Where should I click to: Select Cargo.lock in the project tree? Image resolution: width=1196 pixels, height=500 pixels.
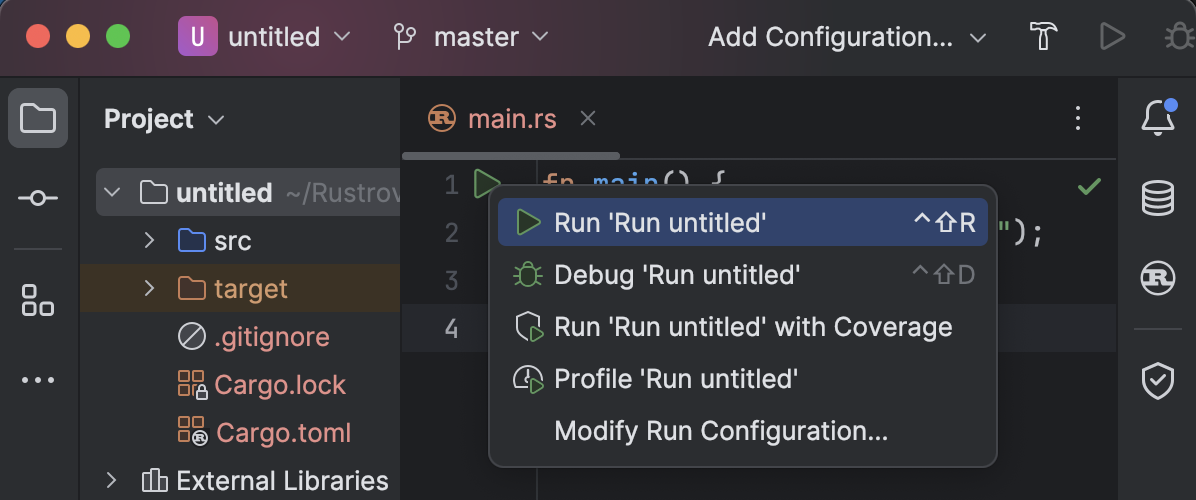(x=240, y=385)
